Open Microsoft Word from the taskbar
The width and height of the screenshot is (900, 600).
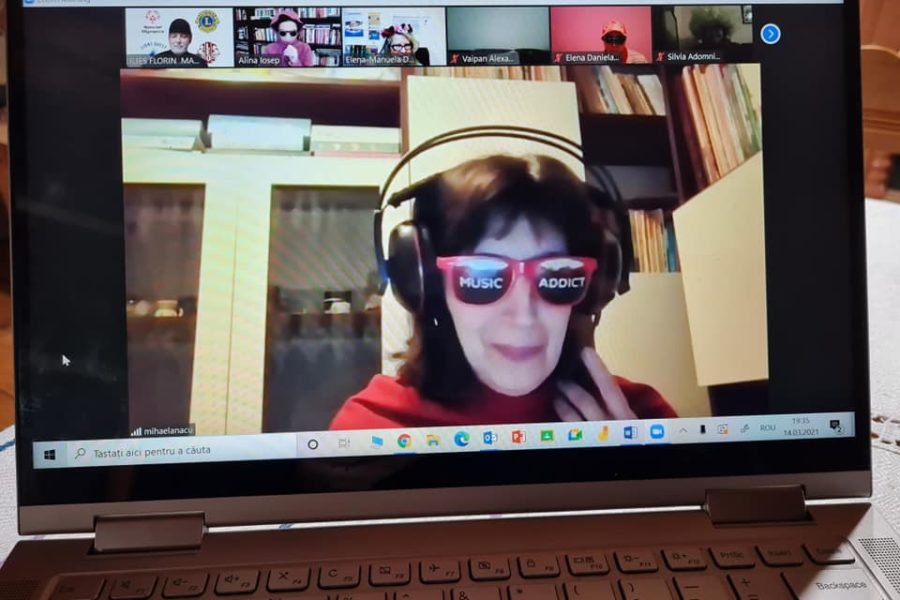coord(630,432)
